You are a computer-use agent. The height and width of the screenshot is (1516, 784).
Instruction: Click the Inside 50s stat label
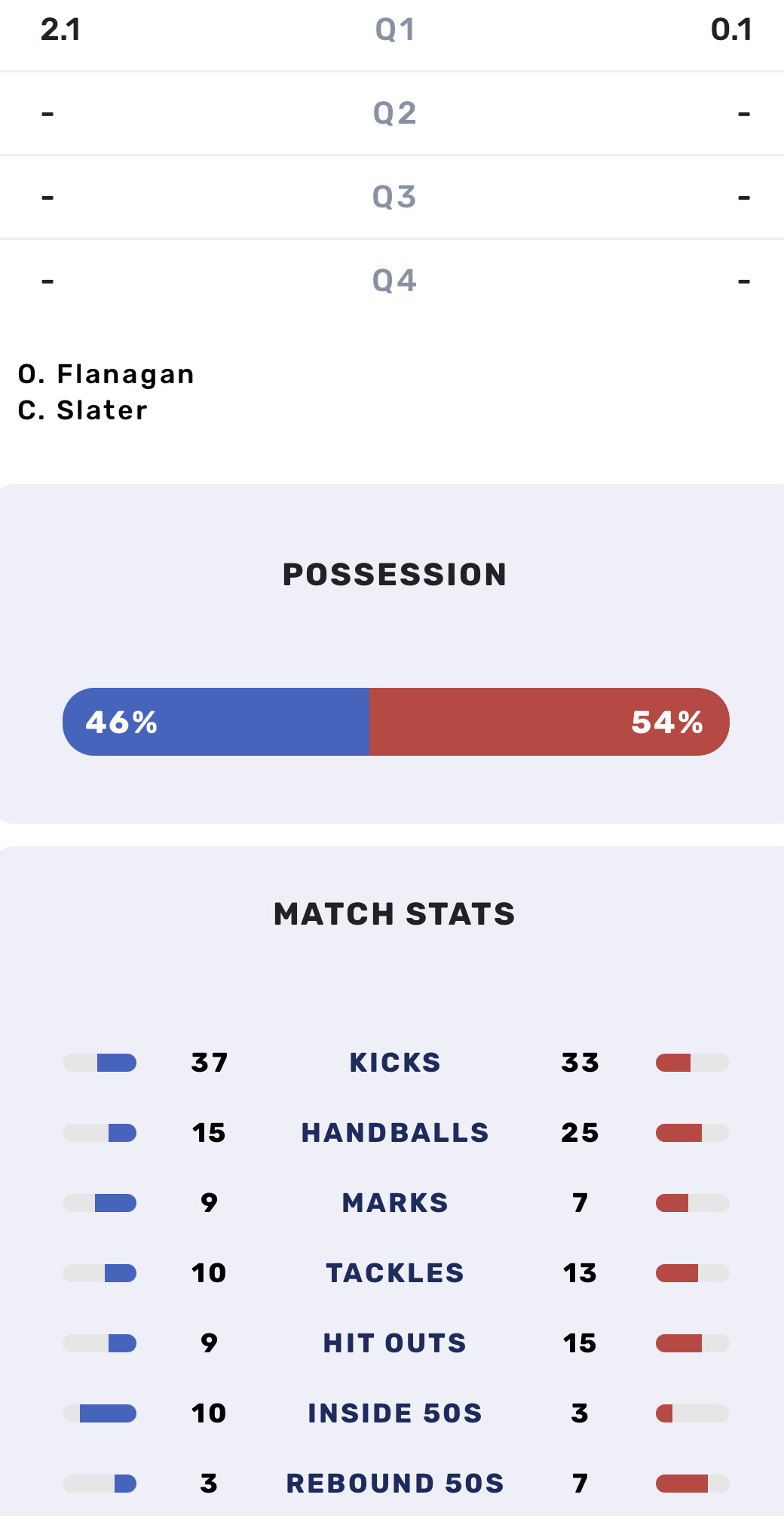point(395,1413)
